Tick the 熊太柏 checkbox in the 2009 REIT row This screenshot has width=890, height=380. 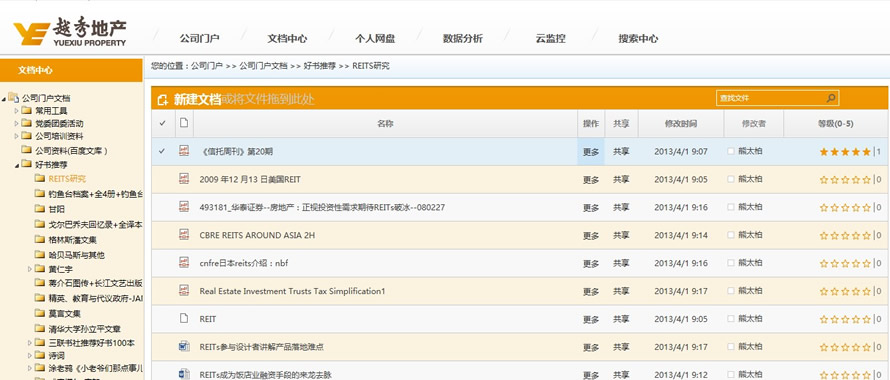731,179
